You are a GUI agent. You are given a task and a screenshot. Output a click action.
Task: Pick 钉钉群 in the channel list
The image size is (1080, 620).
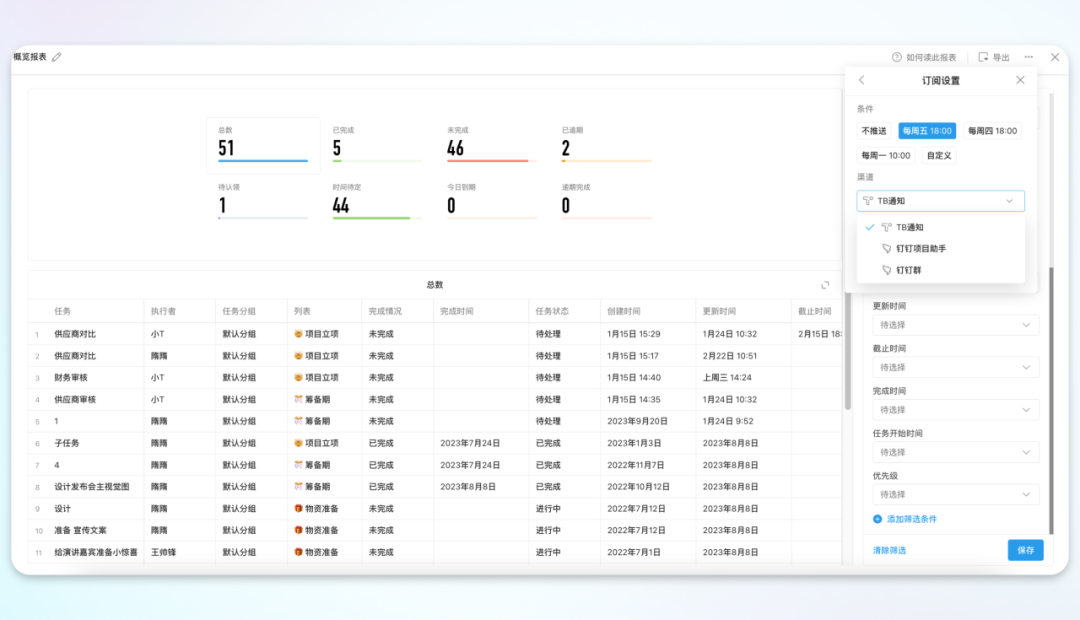[908, 270]
